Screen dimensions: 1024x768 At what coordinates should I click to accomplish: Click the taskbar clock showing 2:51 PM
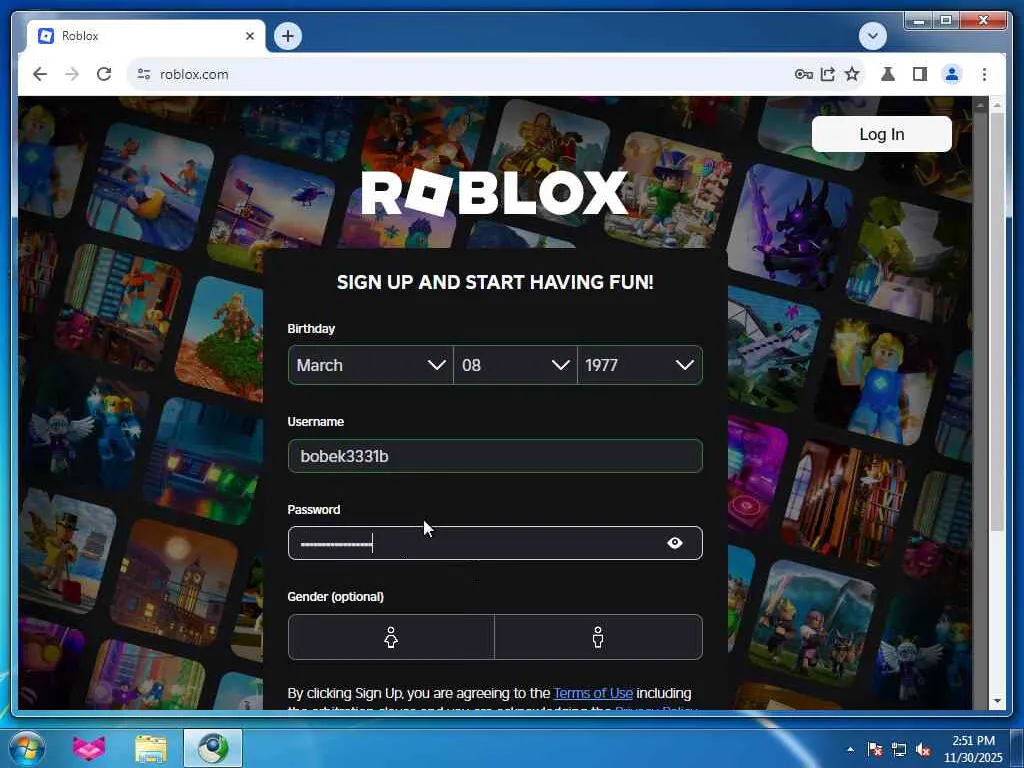973,749
